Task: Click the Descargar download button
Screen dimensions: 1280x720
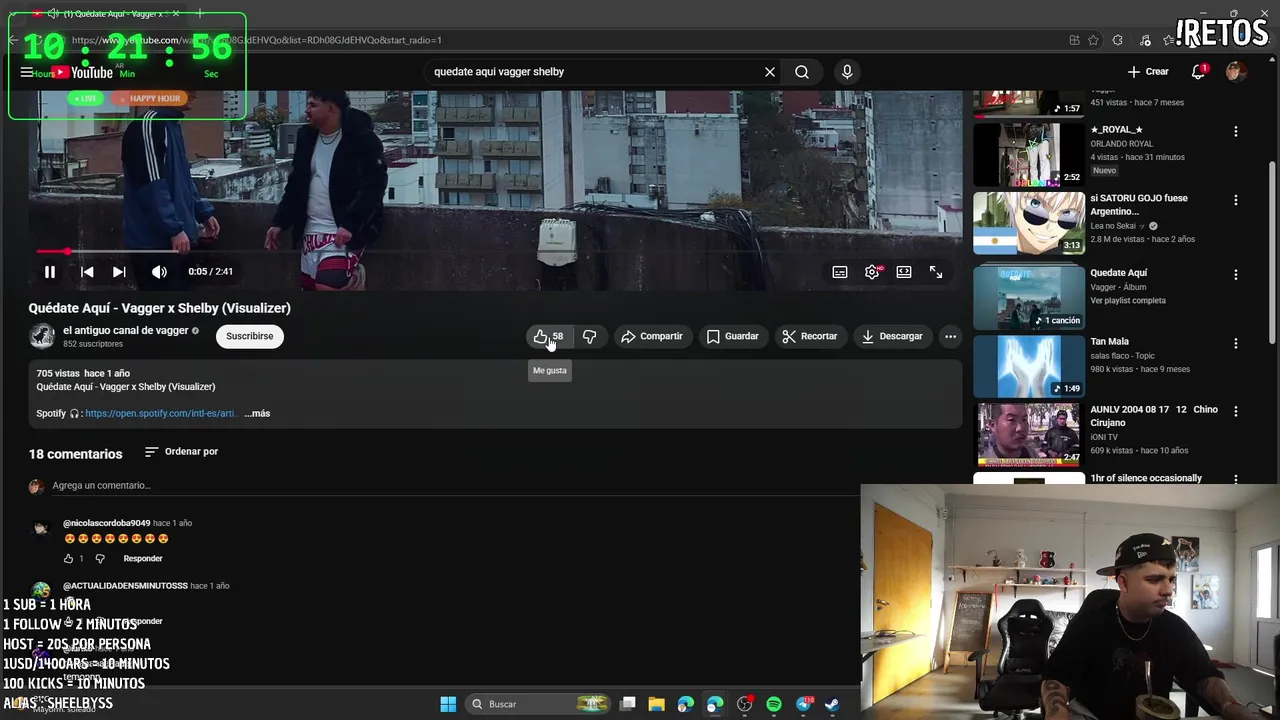Action: pos(892,337)
